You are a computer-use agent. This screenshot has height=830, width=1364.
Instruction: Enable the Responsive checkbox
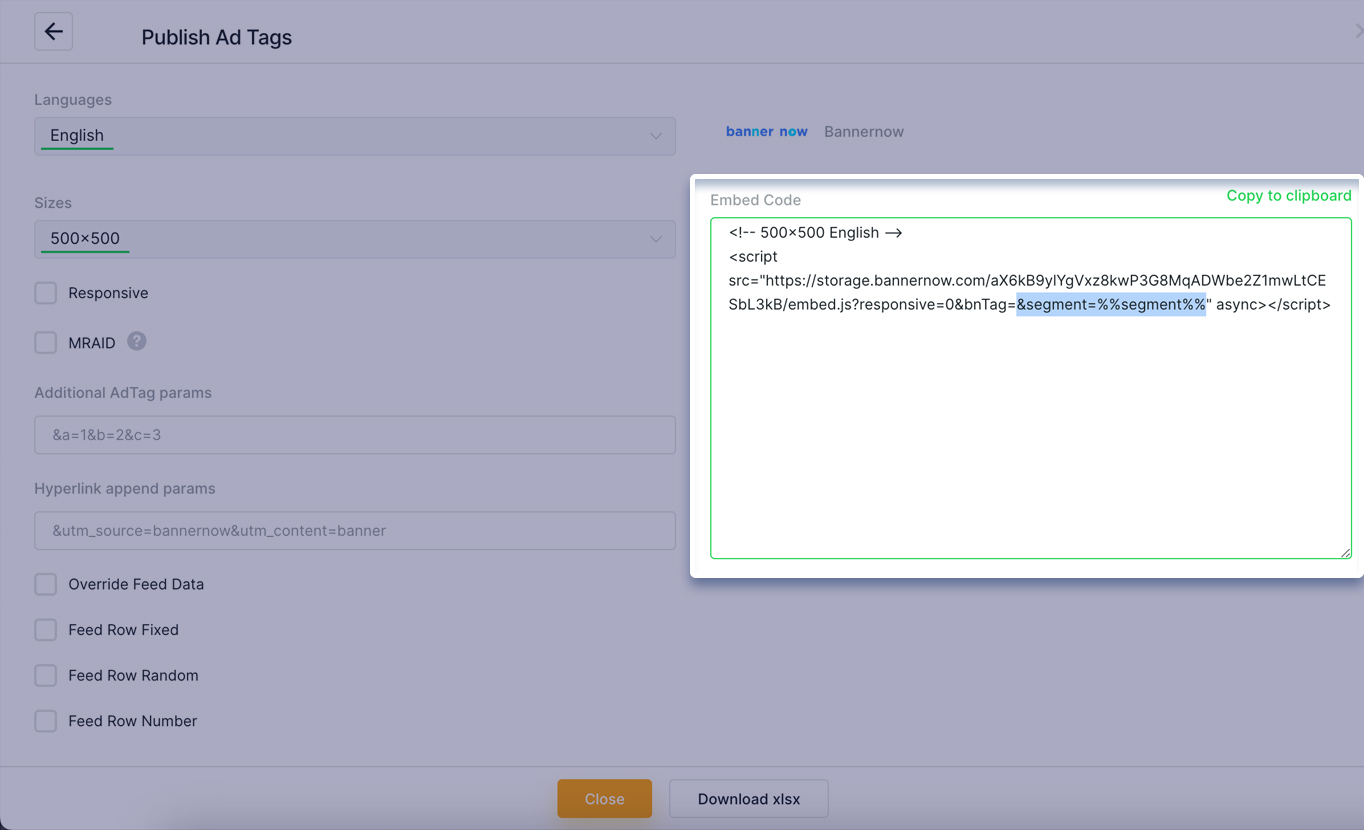[x=46, y=293]
